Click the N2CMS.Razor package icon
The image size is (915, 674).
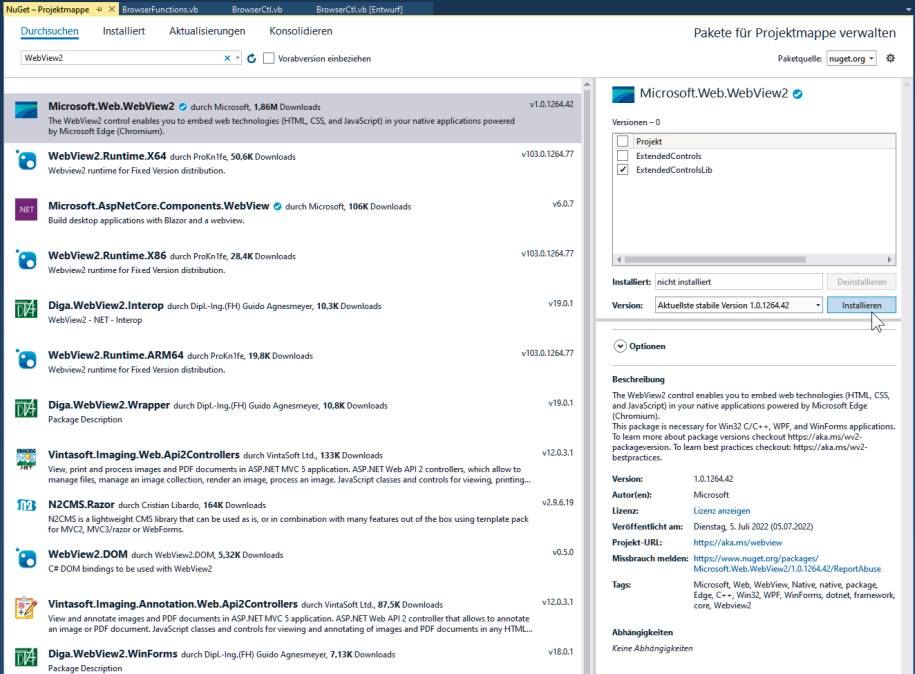click(26, 505)
